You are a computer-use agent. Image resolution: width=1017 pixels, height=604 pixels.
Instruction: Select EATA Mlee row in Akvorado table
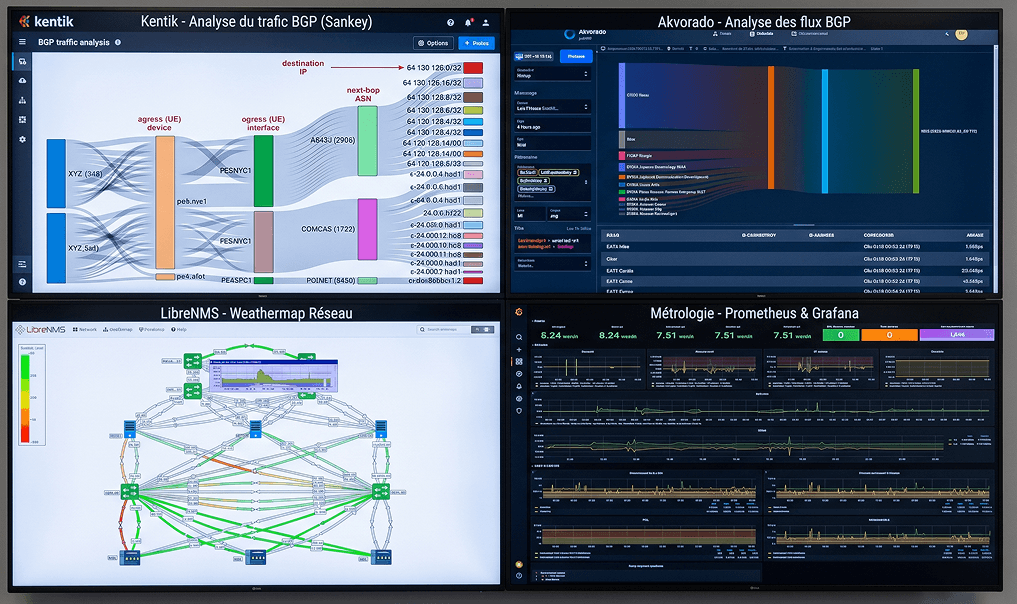click(x=795, y=247)
